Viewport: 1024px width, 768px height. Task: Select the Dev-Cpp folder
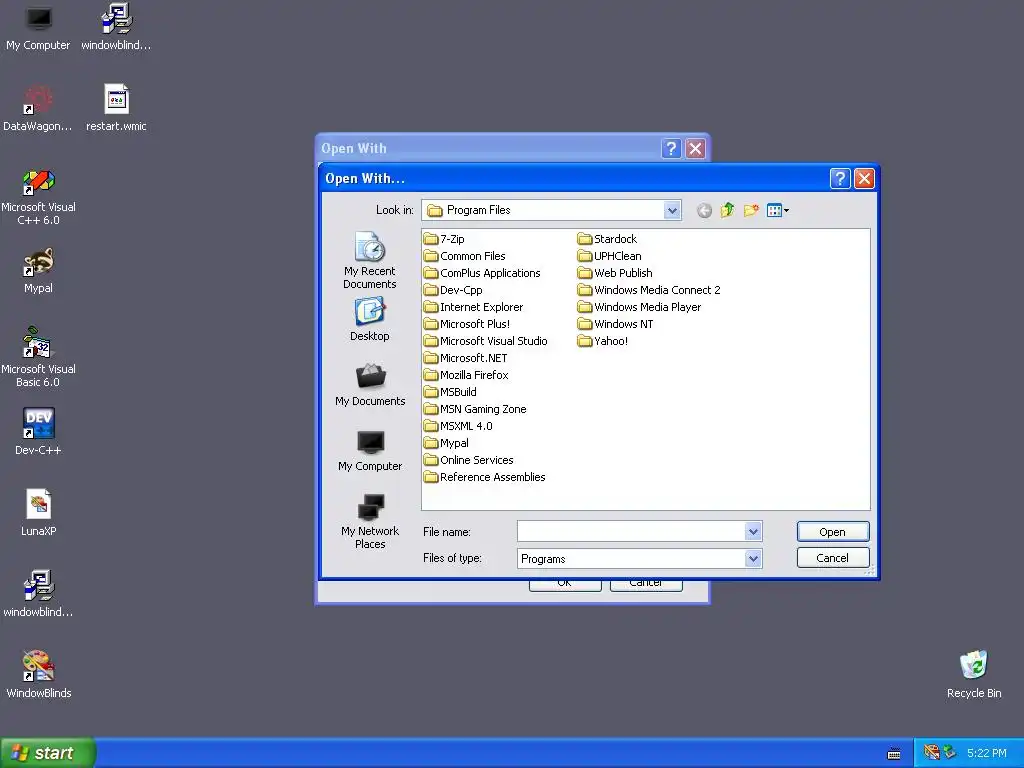[453, 290]
